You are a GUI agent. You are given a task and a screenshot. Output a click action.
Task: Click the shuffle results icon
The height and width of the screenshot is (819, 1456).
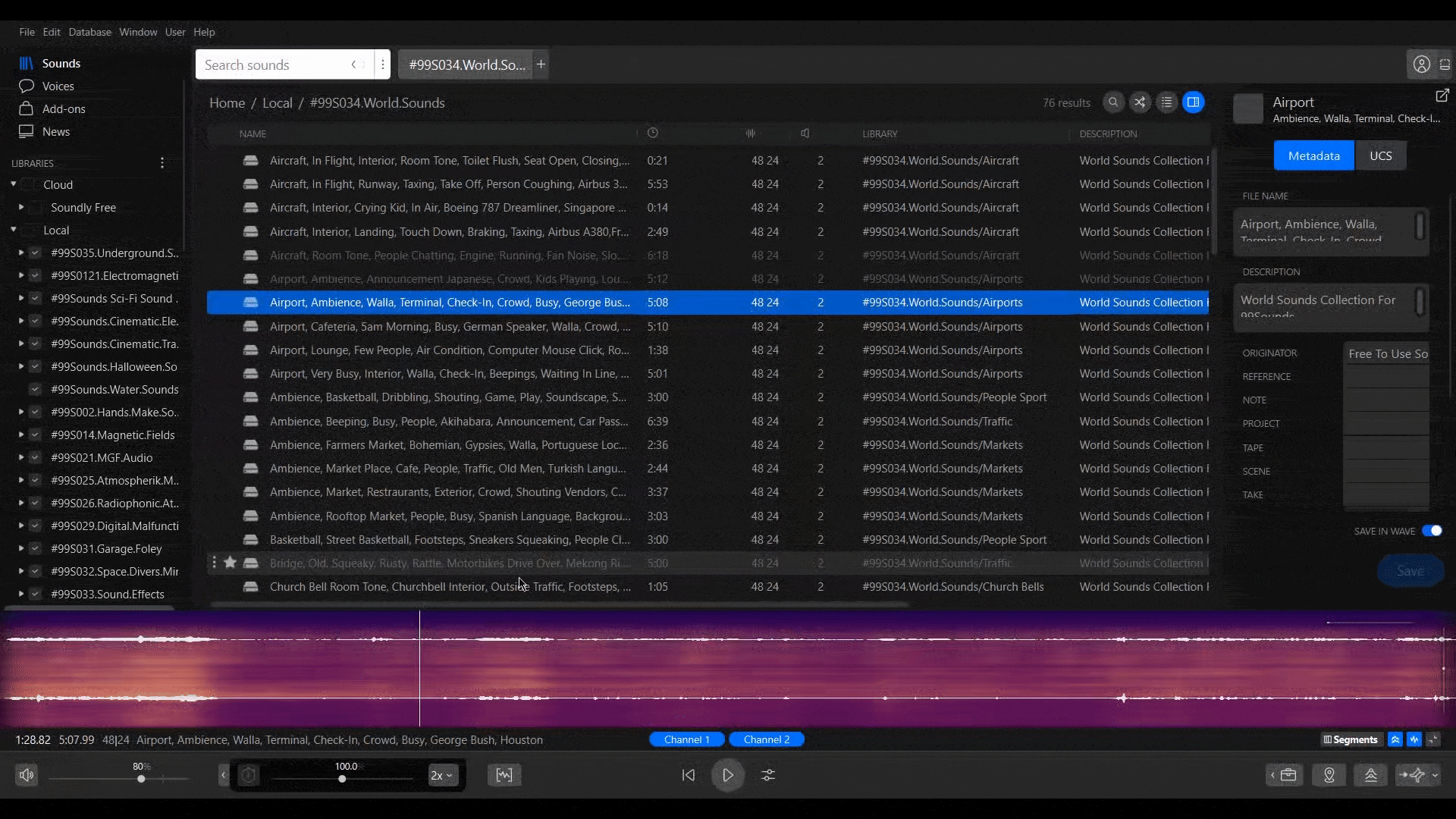coord(1140,102)
